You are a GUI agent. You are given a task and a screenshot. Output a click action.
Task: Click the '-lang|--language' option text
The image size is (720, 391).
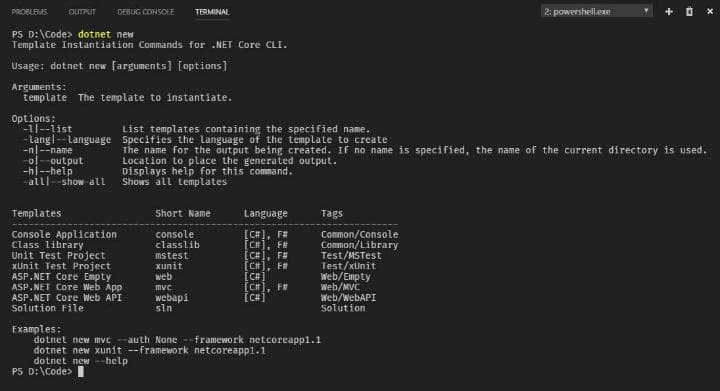(67, 140)
